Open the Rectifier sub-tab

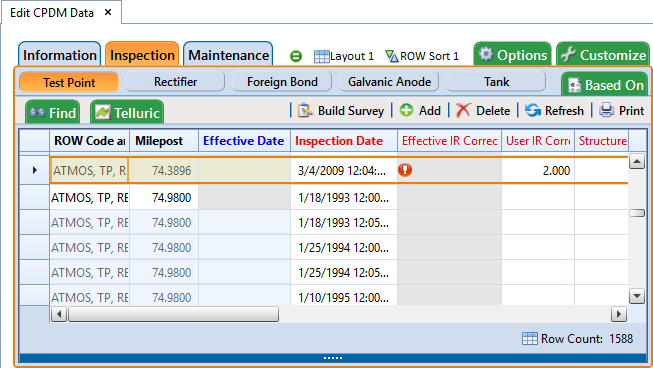click(x=175, y=82)
